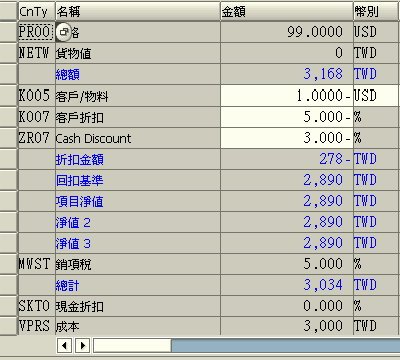Click the ZR07 amount field 3.000-

[x=287, y=138]
